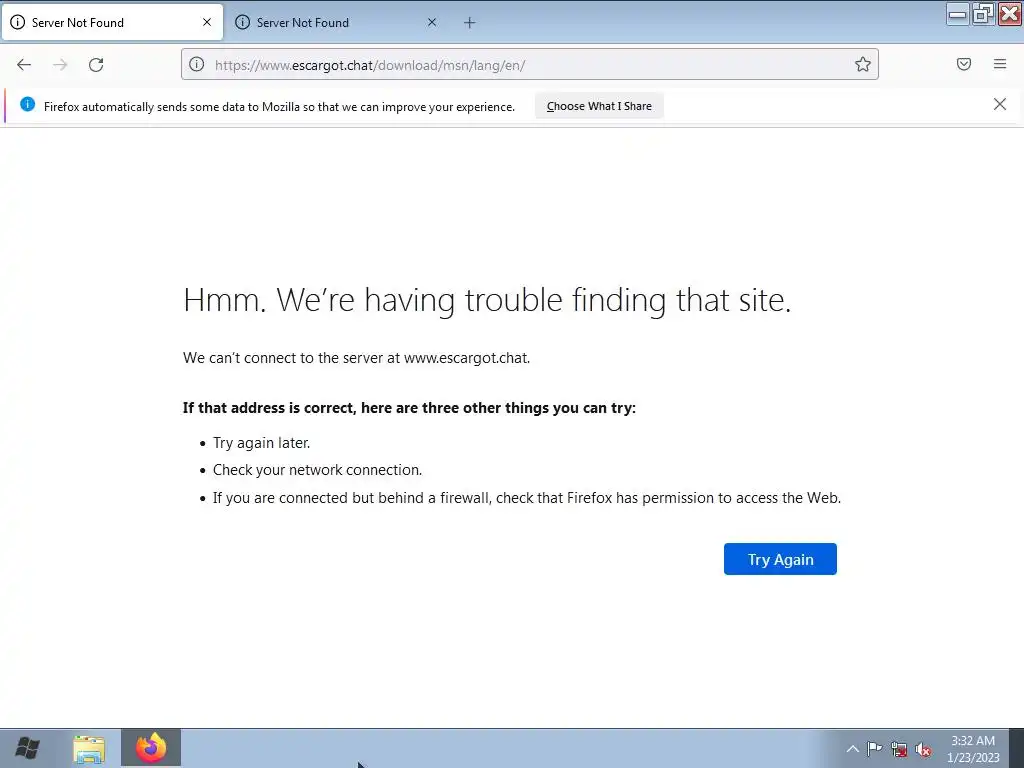Viewport: 1024px width, 768px height.
Task: Restore down the Firefox window
Action: (982, 14)
